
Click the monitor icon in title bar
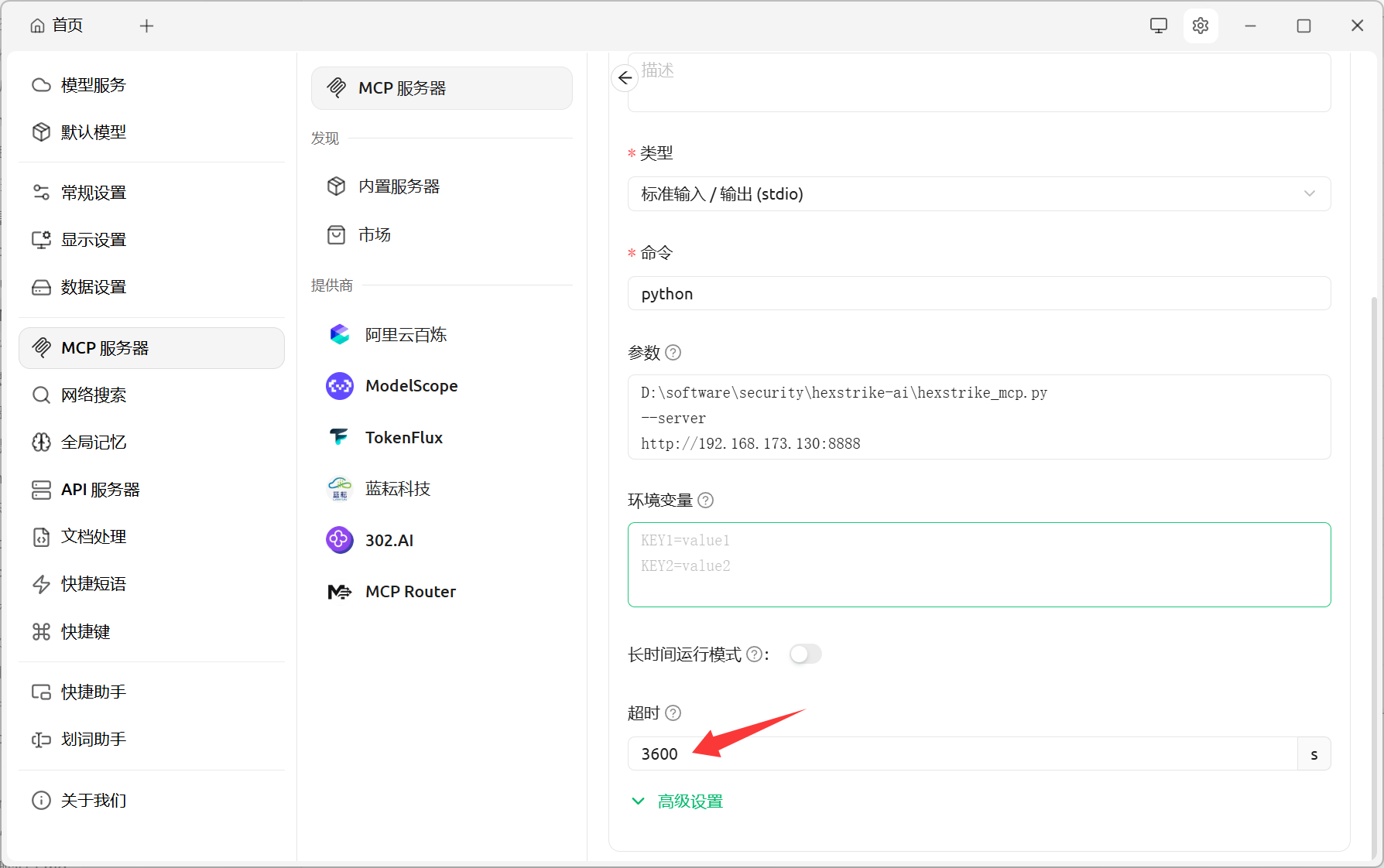(x=1158, y=26)
